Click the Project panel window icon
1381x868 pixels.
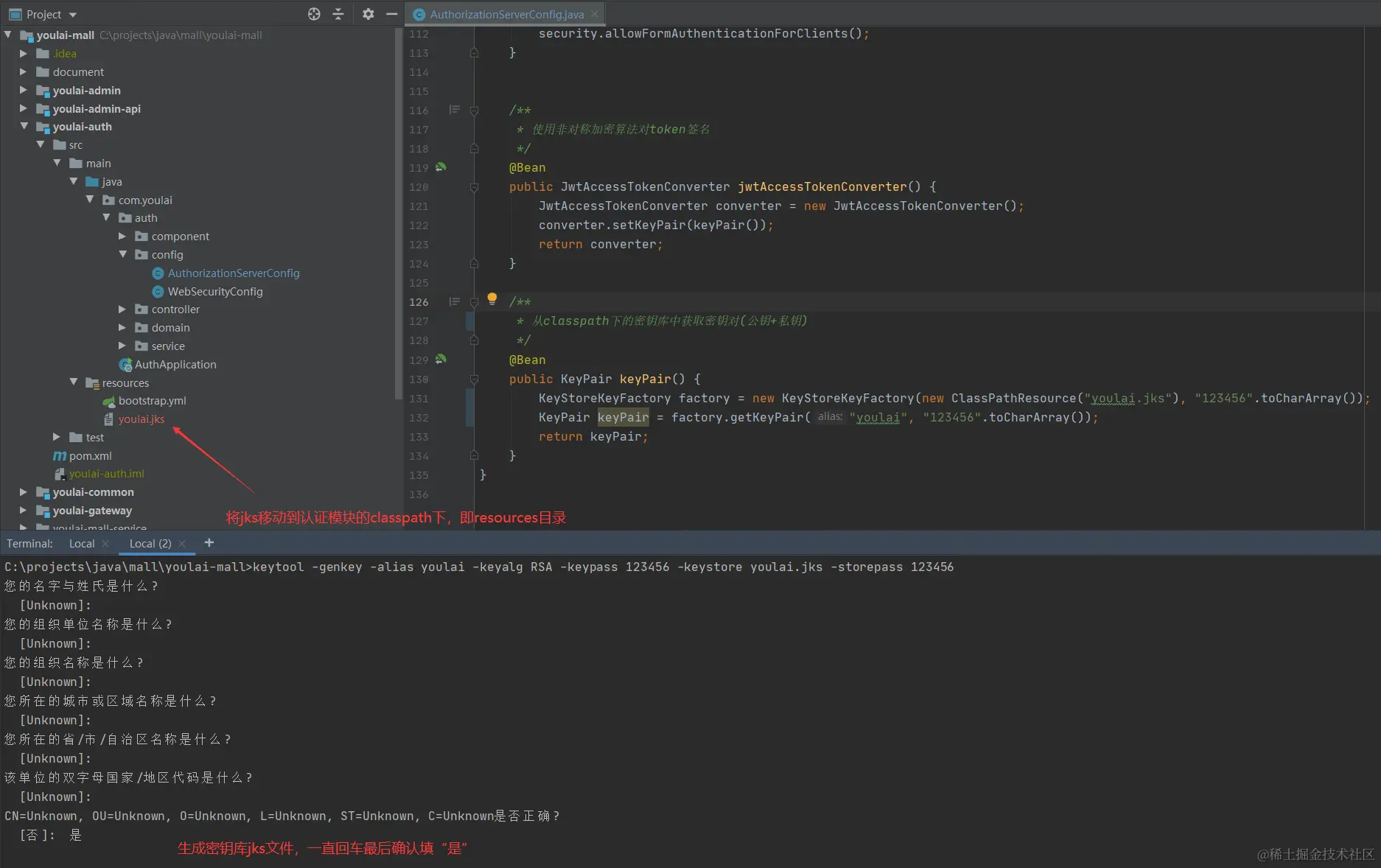[15, 14]
